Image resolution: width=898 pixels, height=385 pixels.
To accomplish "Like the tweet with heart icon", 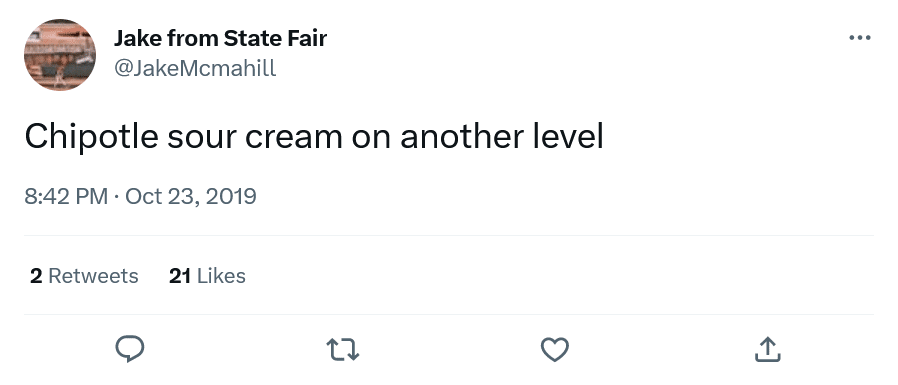I will pos(555,349).
